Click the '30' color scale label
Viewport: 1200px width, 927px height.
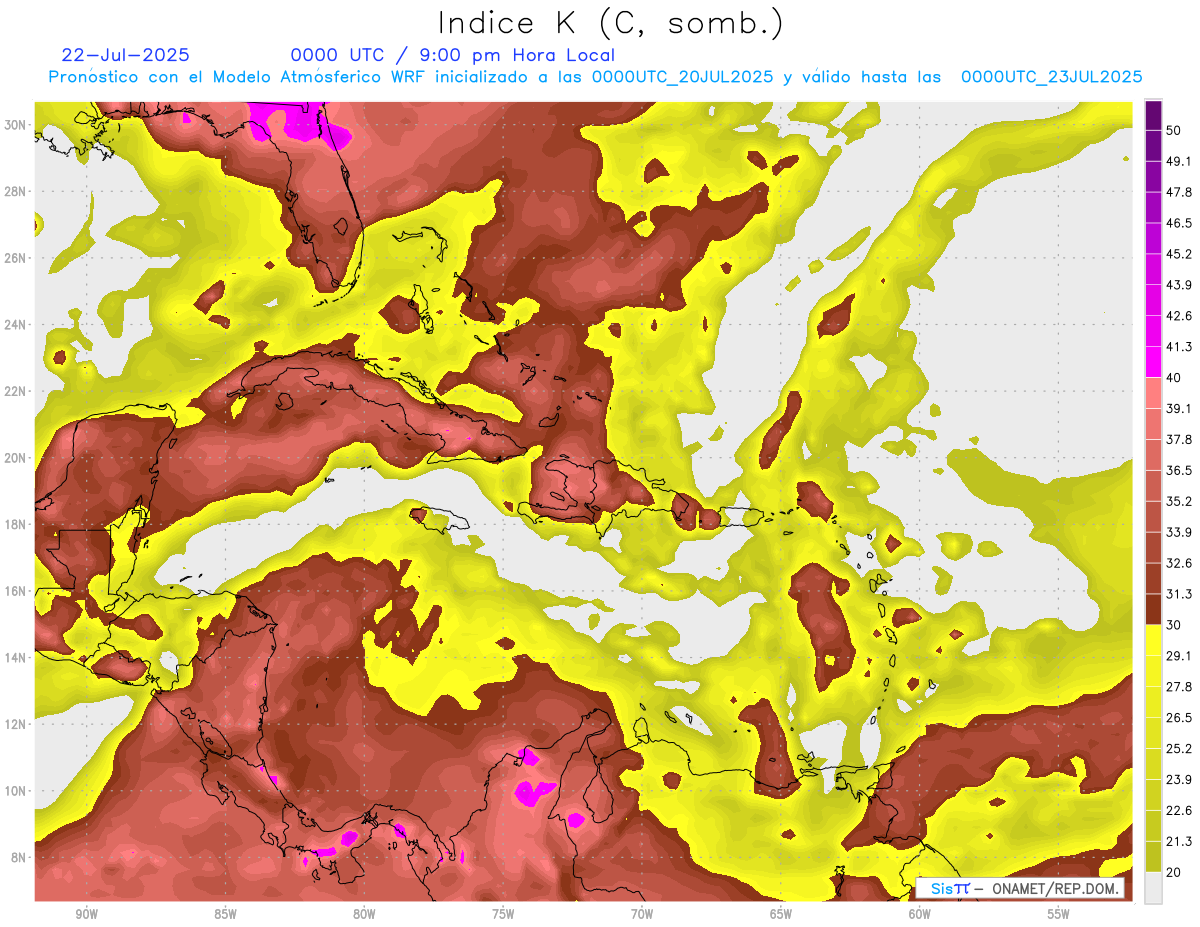click(1174, 625)
